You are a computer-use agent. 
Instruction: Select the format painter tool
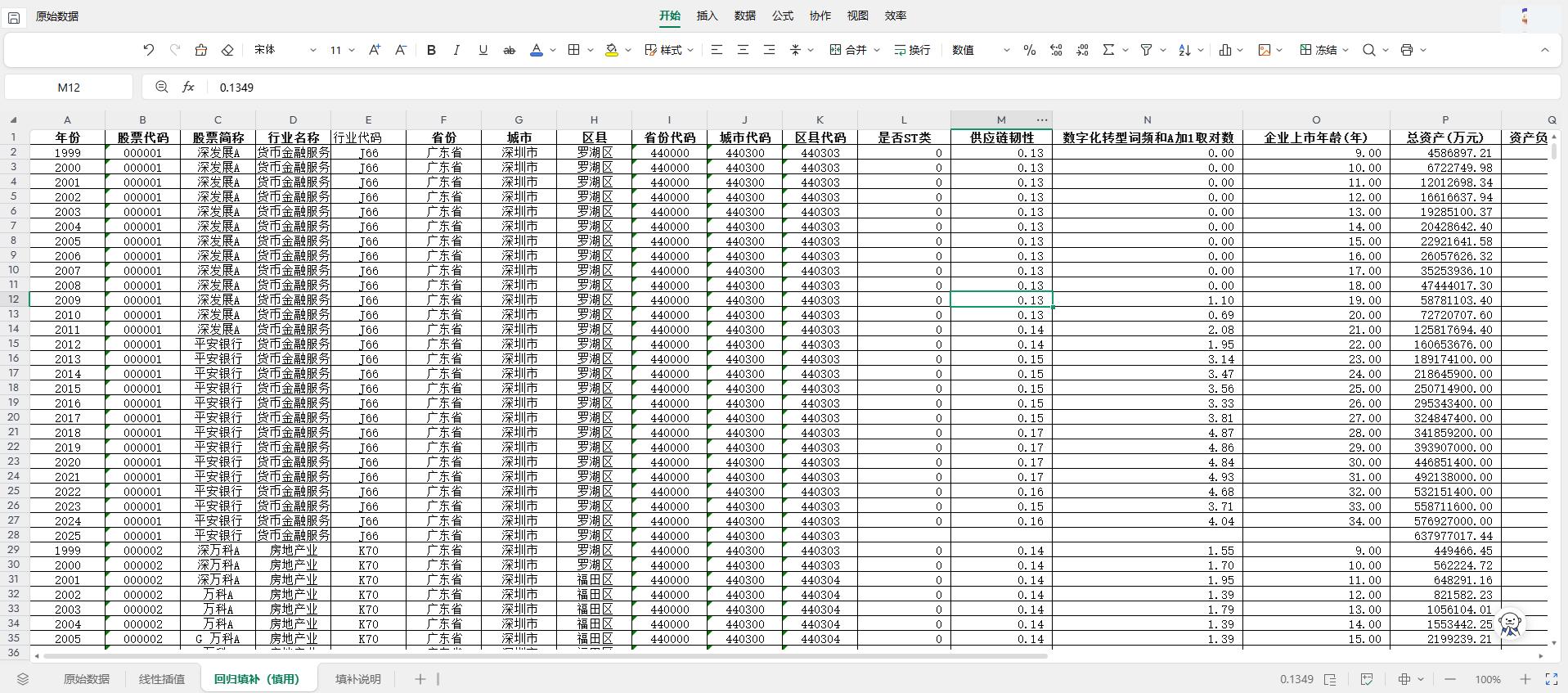tap(200, 50)
